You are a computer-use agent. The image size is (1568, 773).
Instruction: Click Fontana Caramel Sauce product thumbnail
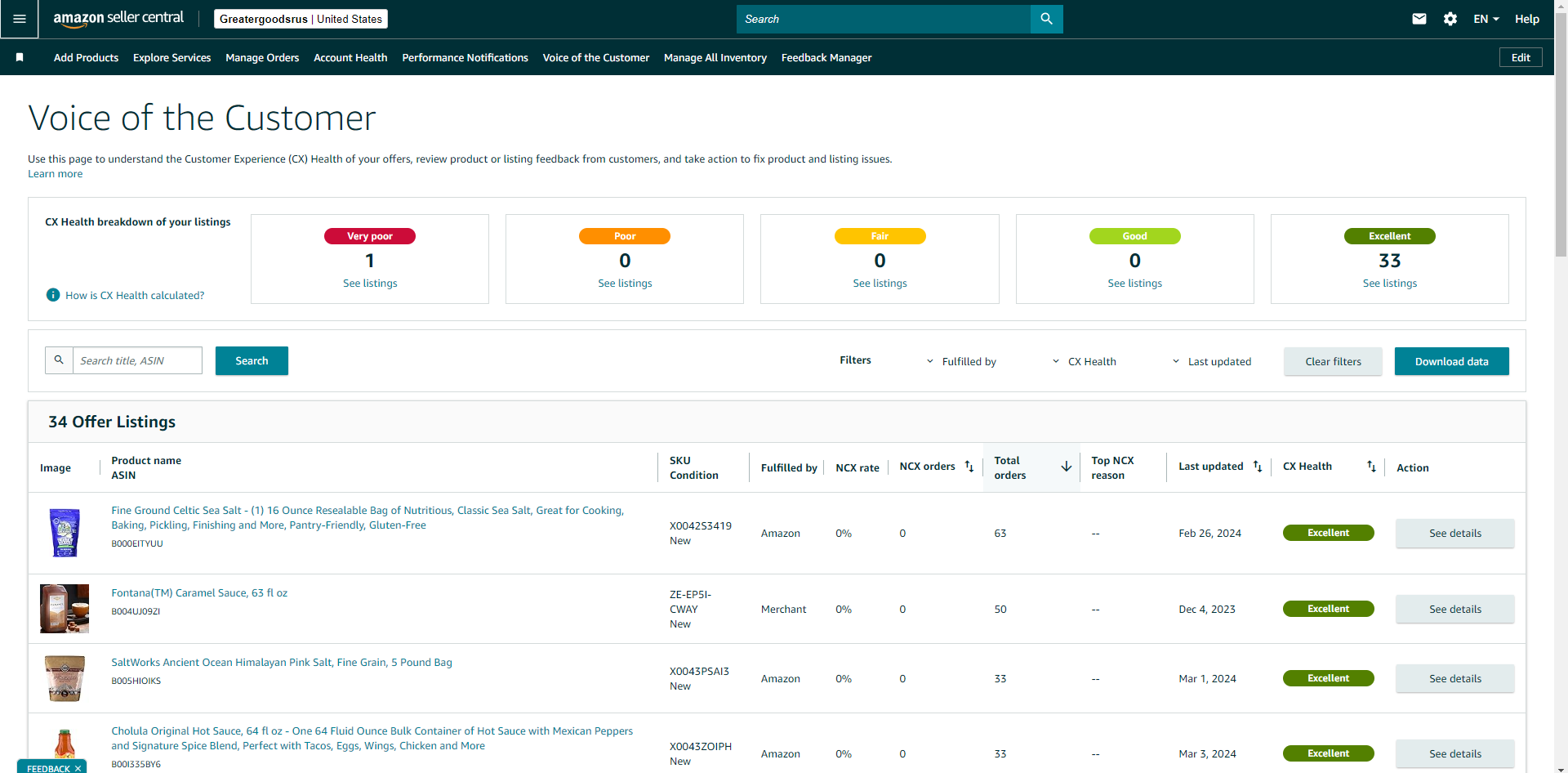(65, 609)
